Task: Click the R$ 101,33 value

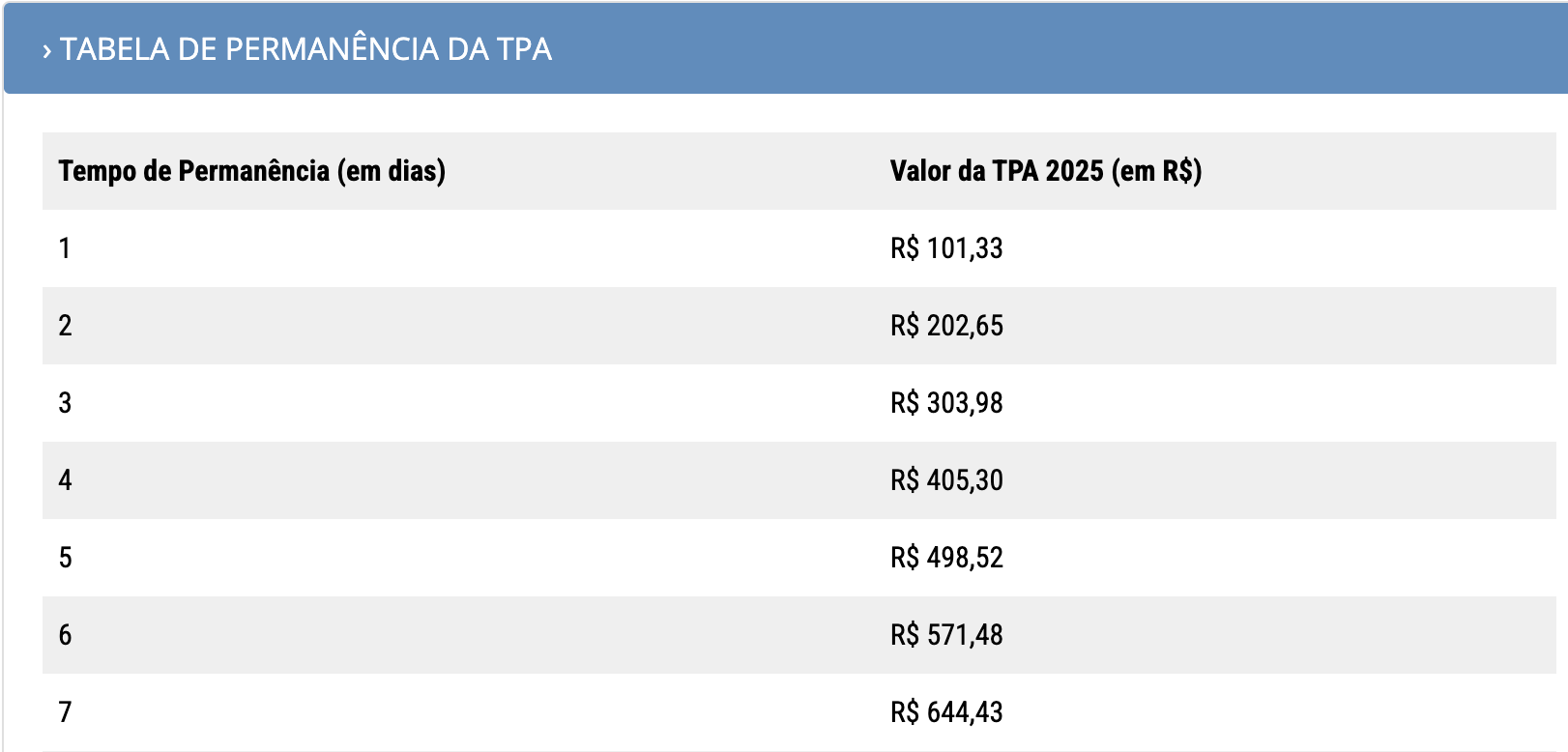Action: 946,248
